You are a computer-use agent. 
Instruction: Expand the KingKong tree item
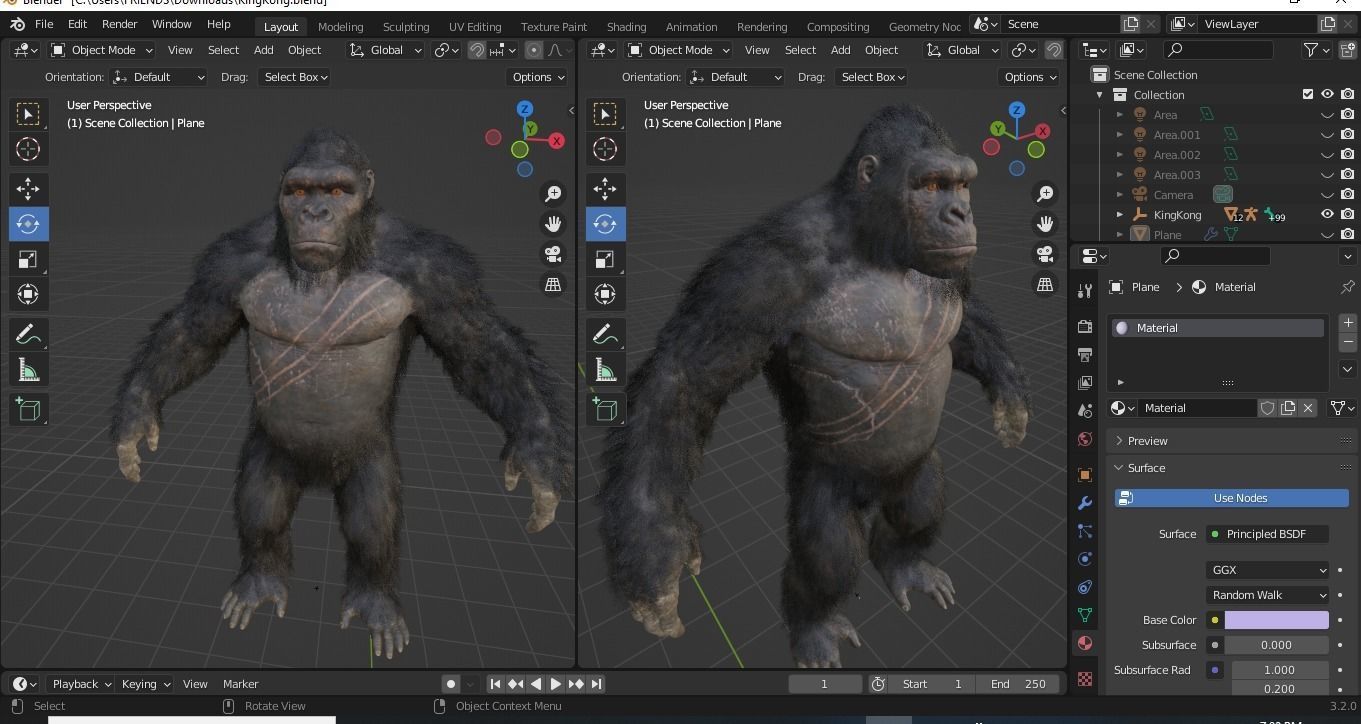[x=1120, y=214]
